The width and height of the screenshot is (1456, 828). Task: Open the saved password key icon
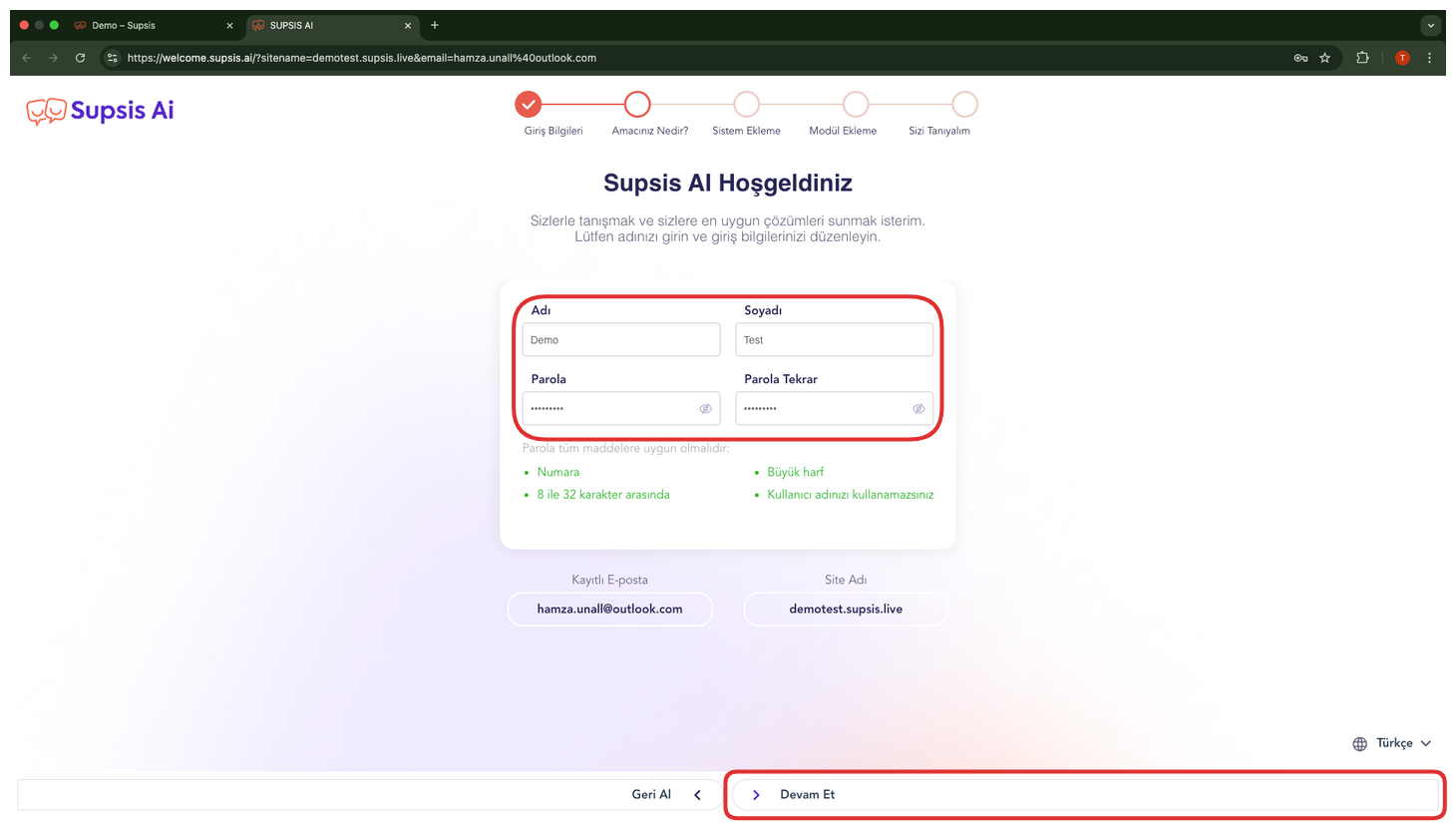1300,58
